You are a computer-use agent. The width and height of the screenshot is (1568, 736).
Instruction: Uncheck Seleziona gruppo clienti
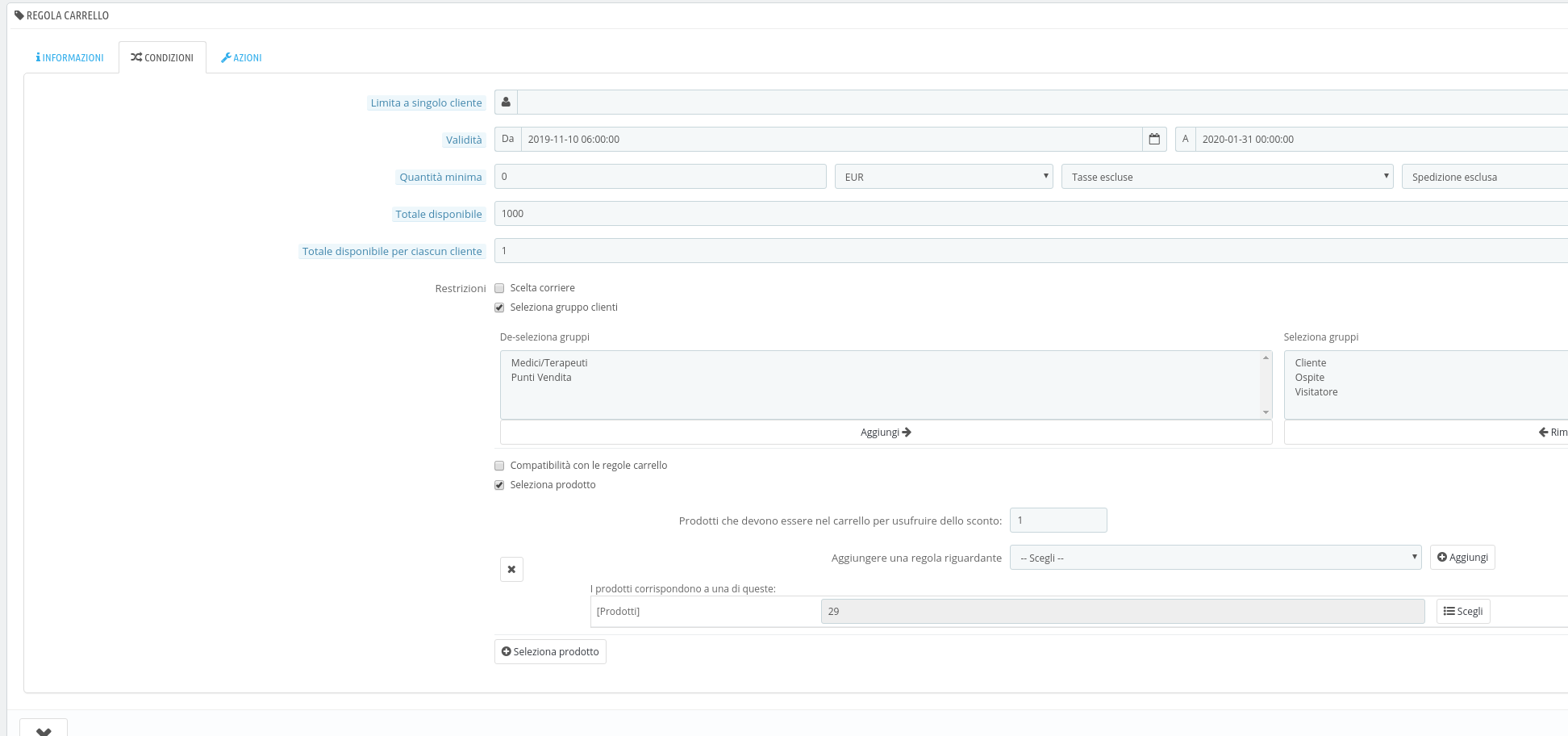[x=499, y=307]
